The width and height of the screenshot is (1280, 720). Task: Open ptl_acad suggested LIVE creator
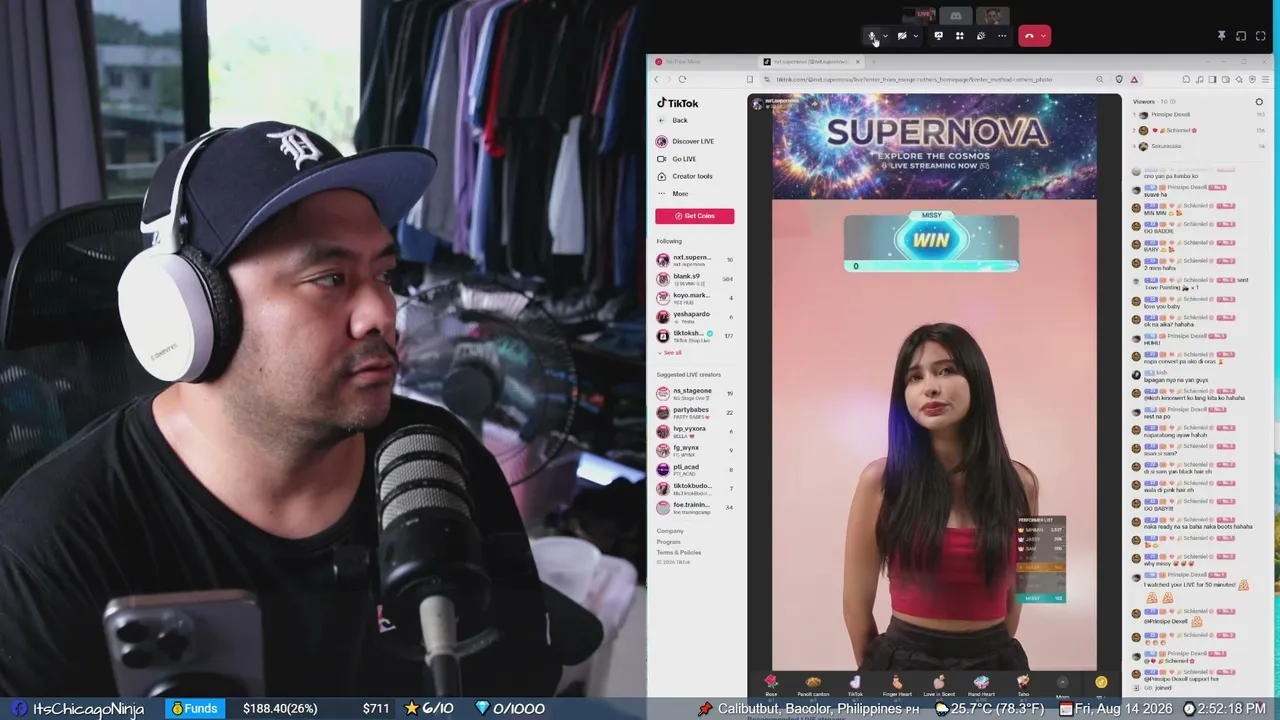(695, 469)
